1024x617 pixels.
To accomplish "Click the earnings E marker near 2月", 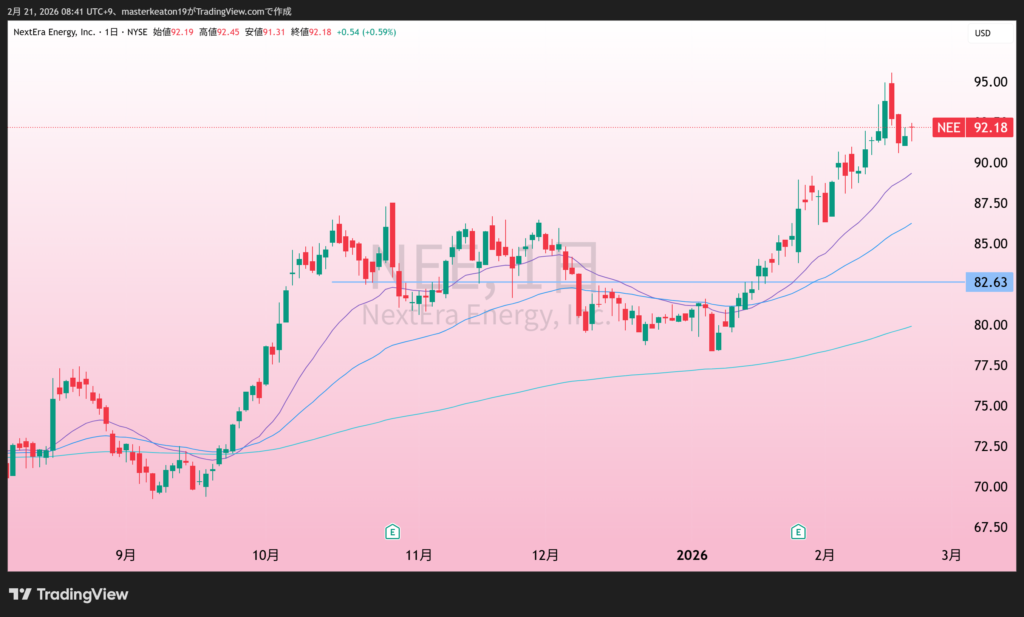I will point(798,530).
